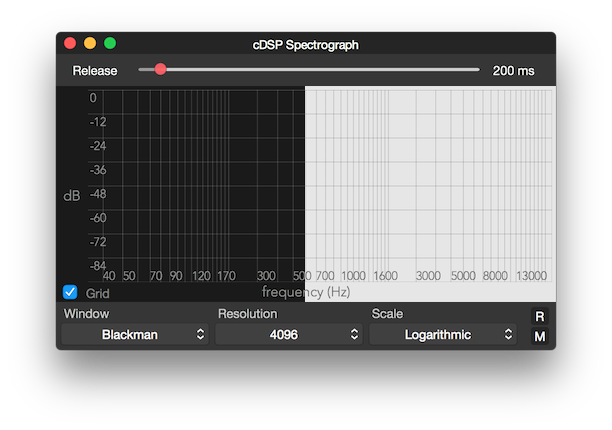
Task: Select the 200 ms release value
Action: (513, 71)
